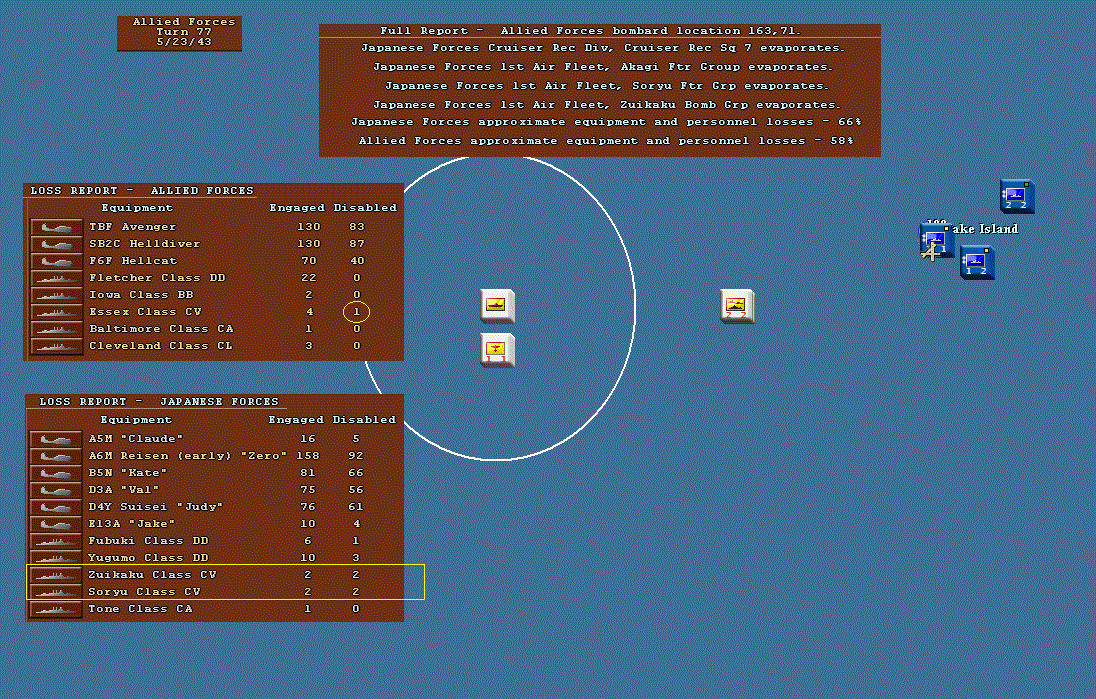This screenshot has height=699, width=1096.
Task: Click the F6F Hellcat name text
Action: [133, 261]
